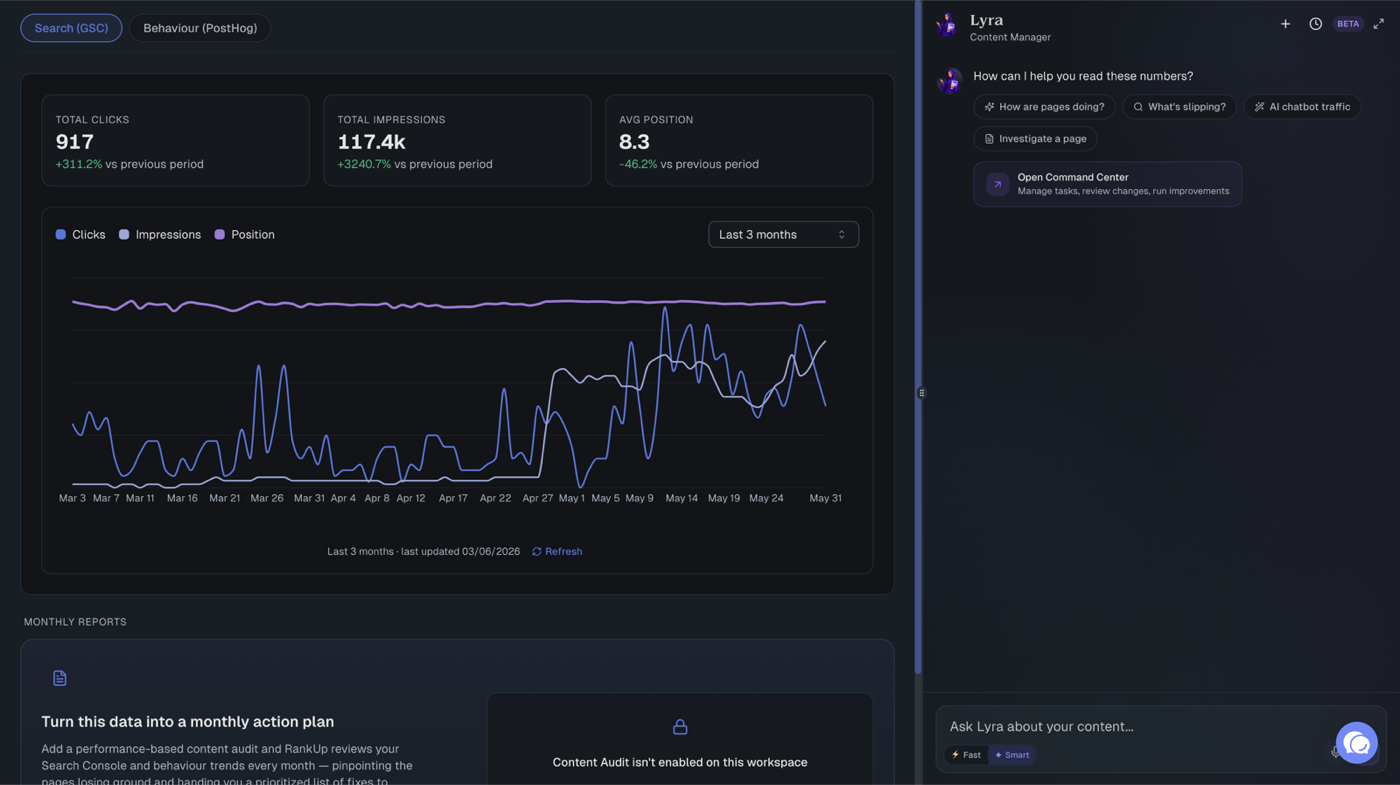Select the 'Investigate a page' suggestion chip

click(x=1035, y=138)
